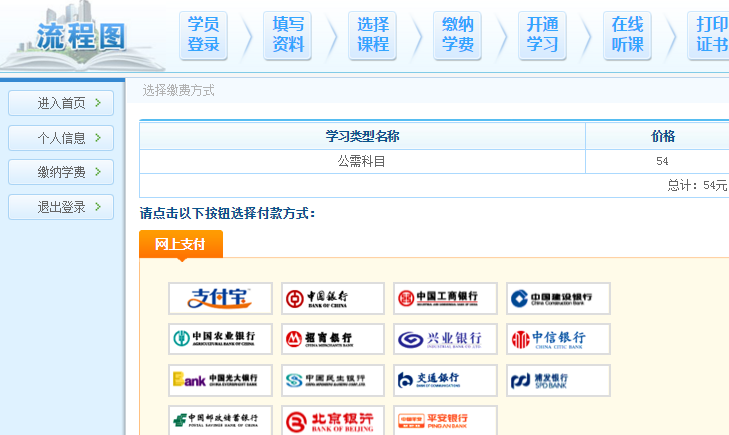Screen dimensions: 729x435
Task: Switch to the 网上支付 tab
Action: (181, 244)
